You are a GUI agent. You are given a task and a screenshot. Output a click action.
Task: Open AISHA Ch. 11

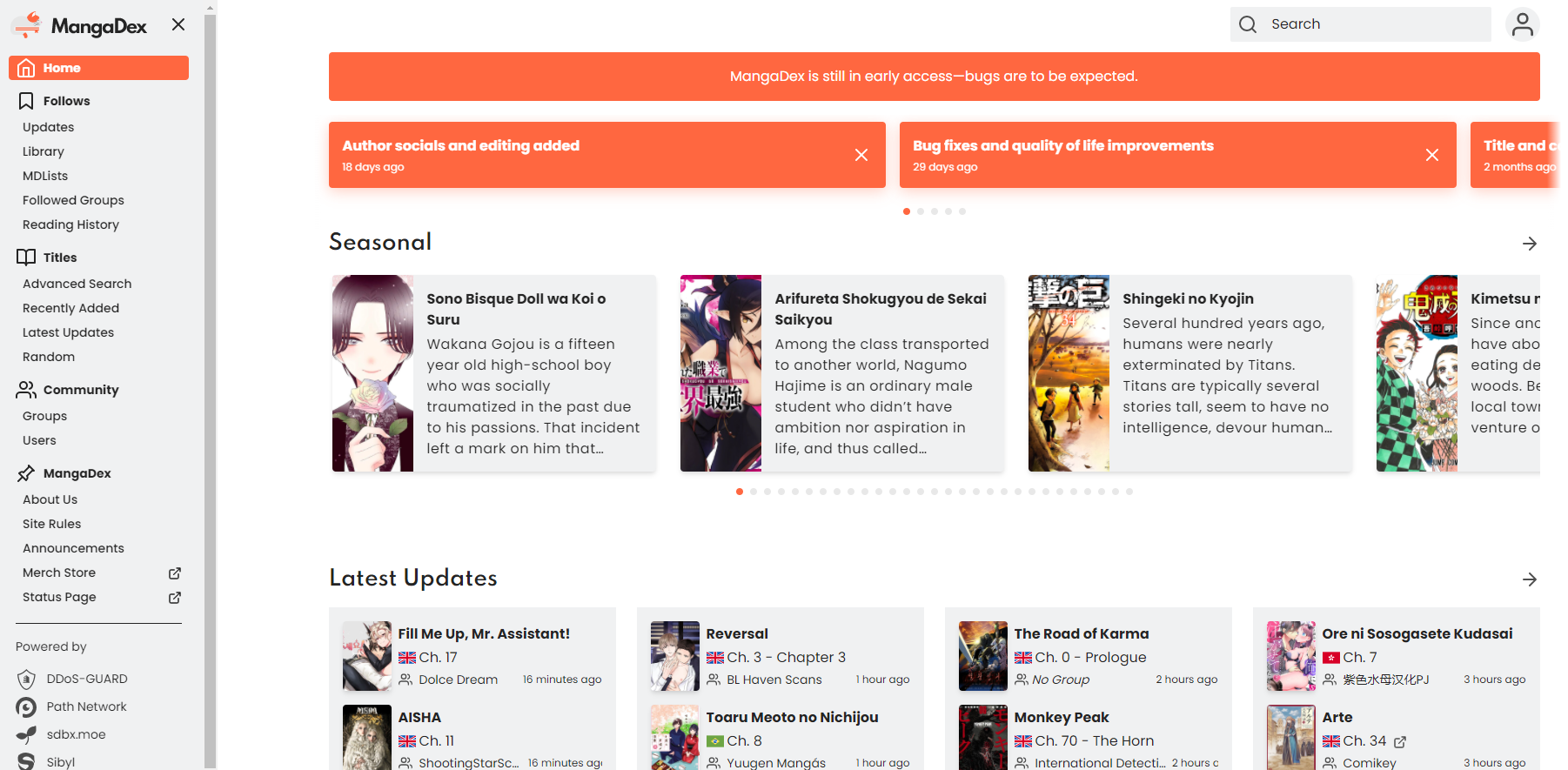437,741
